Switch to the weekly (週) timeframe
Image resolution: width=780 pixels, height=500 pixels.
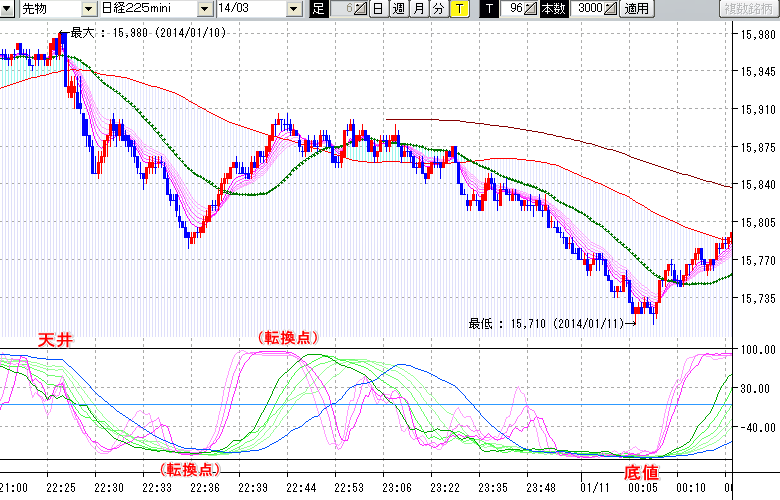point(397,9)
